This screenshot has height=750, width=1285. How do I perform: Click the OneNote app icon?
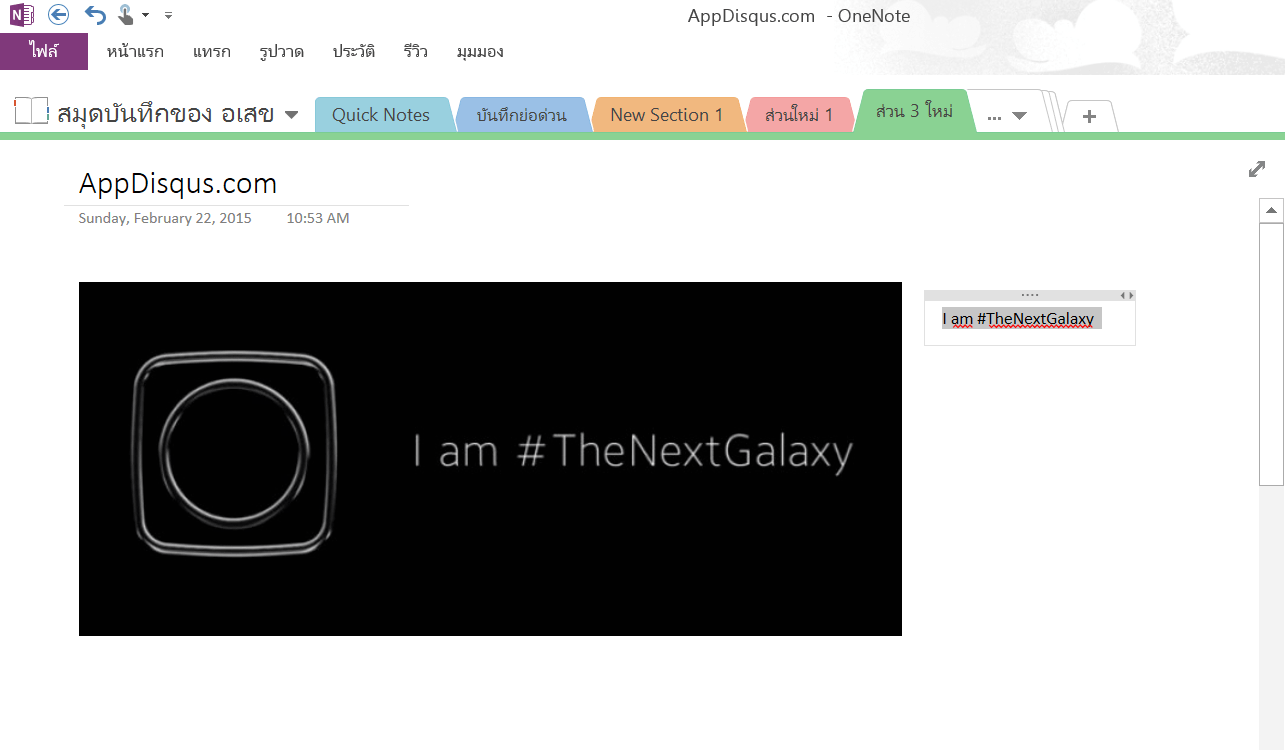click(x=21, y=14)
